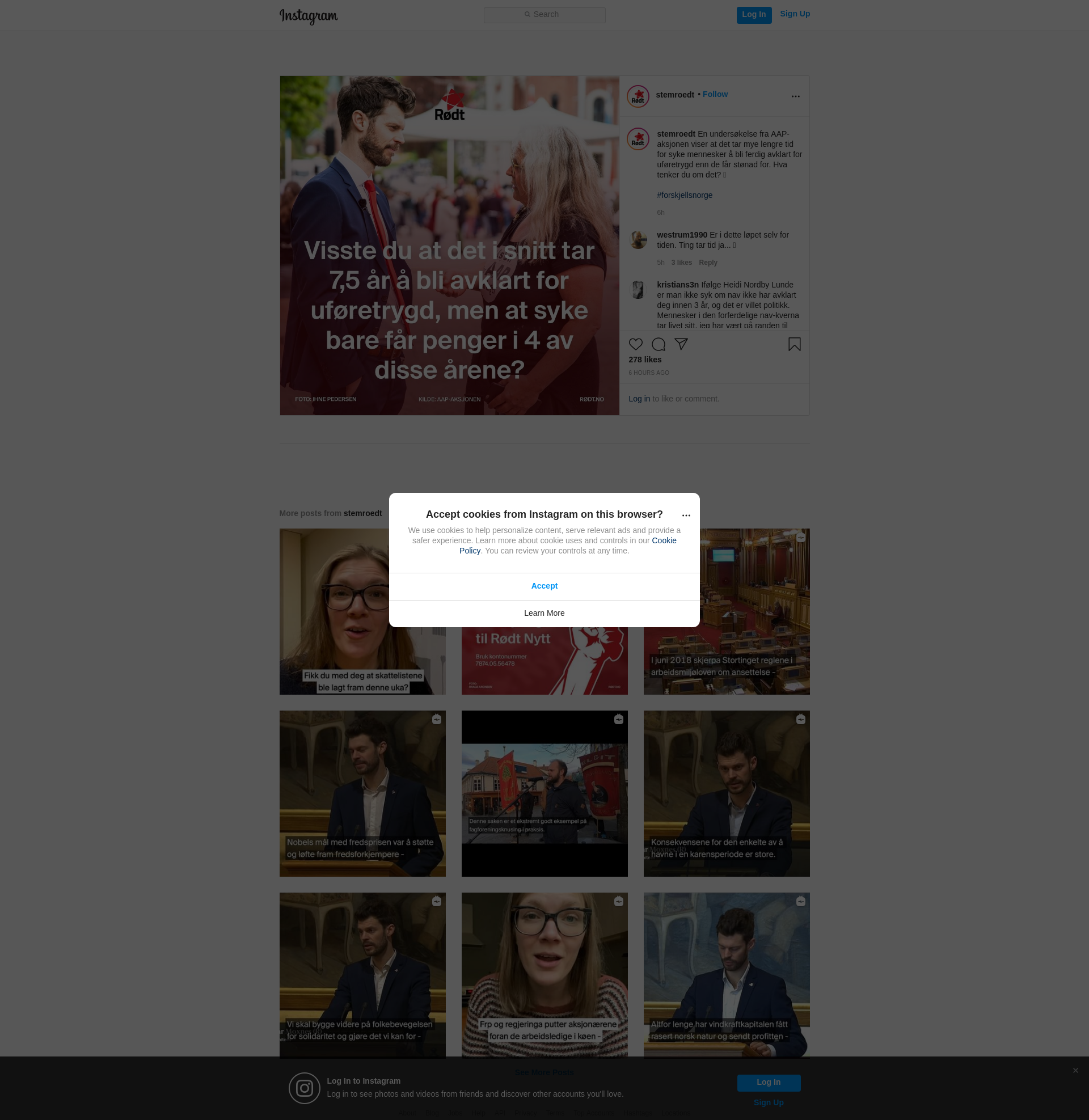
Task: Open the #forskjellsnorge hashtag
Action: coord(684,195)
